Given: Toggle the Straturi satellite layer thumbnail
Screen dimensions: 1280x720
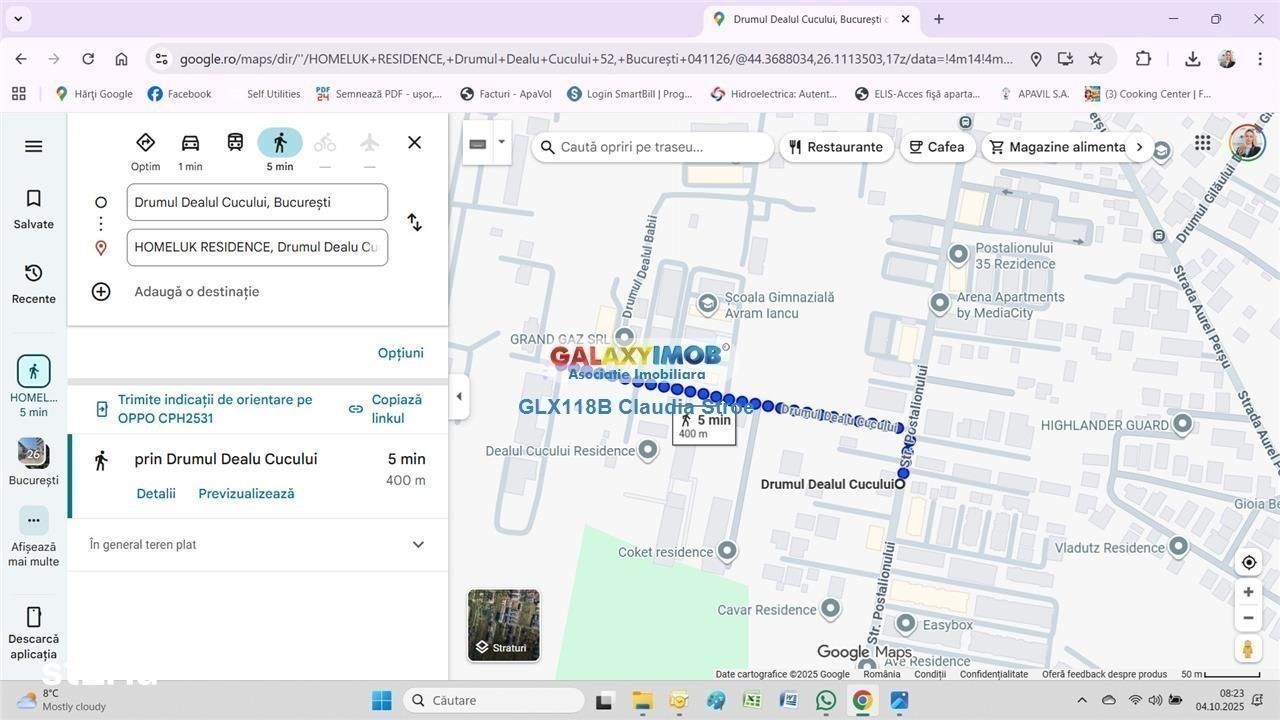Looking at the screenshot, I should 504,625.
